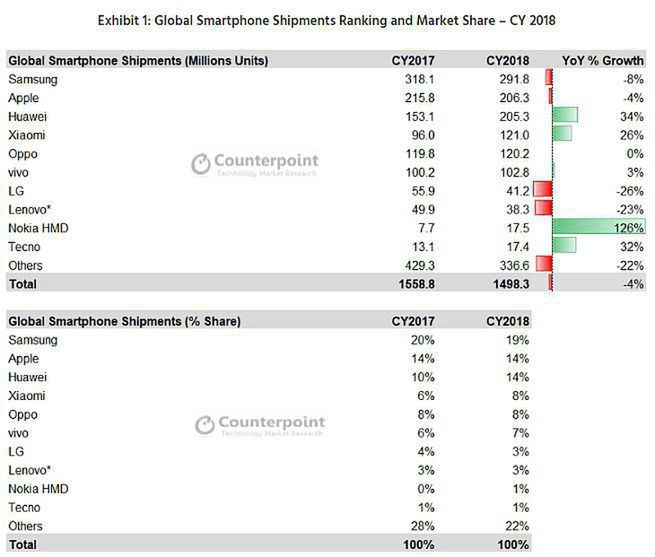Click the Others CY2017 value 429.3

click(x=412, y=265)
